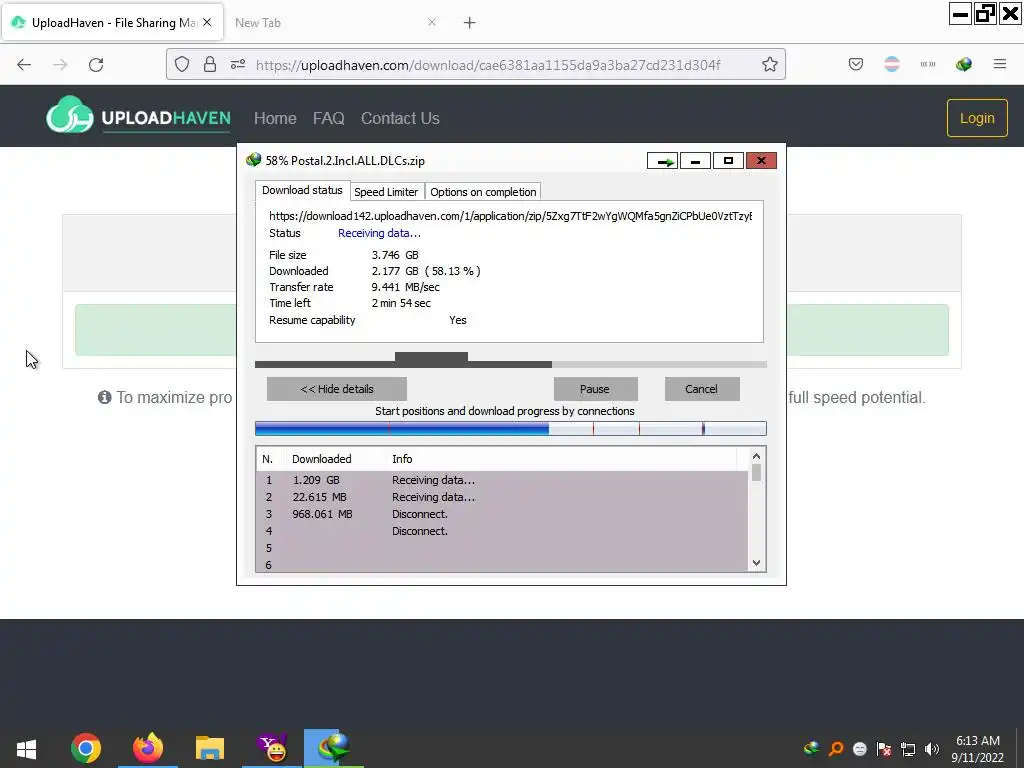Open Options on completion tab

(x=483, y=192)
